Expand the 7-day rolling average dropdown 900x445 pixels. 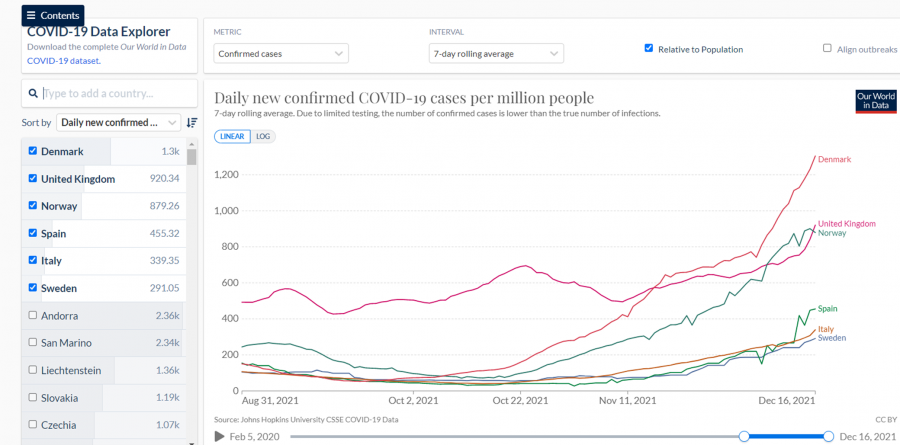coord(495,53)
